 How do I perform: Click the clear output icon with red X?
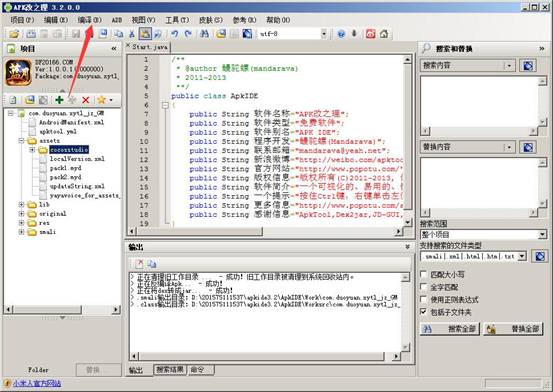140,264
